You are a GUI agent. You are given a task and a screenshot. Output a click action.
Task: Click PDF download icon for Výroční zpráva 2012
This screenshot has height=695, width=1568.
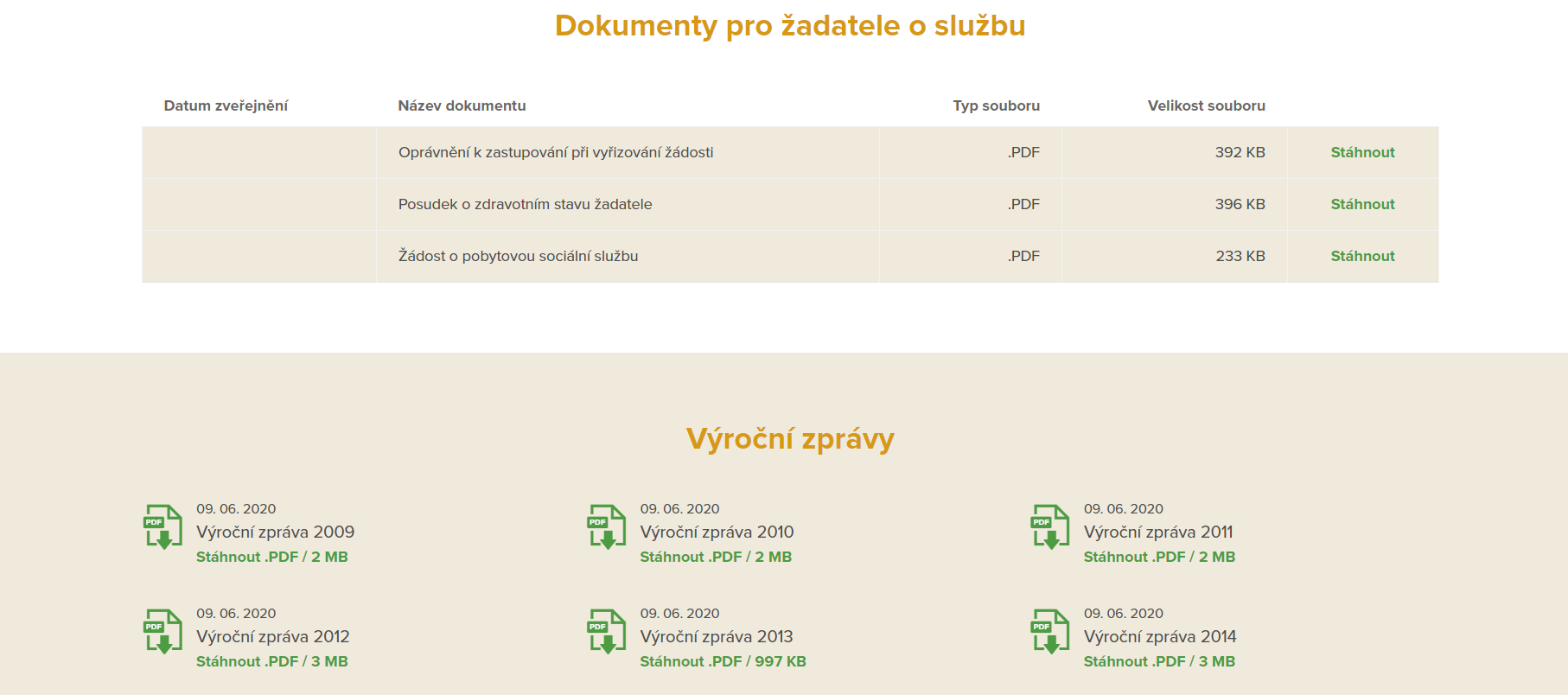tap(163, 632)
